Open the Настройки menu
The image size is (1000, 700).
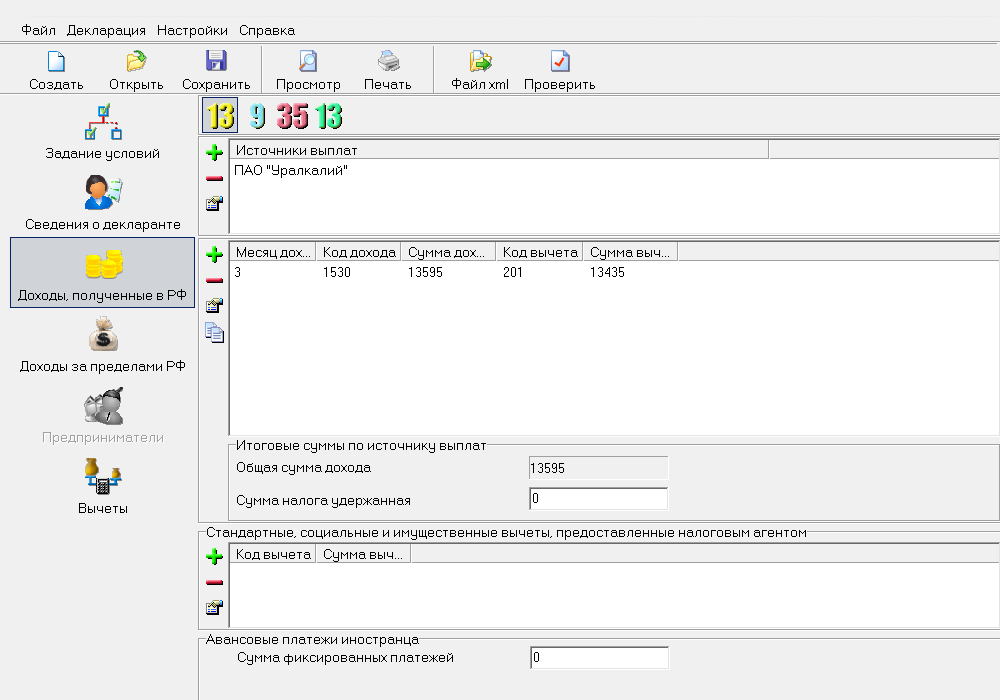click(192, 30)
